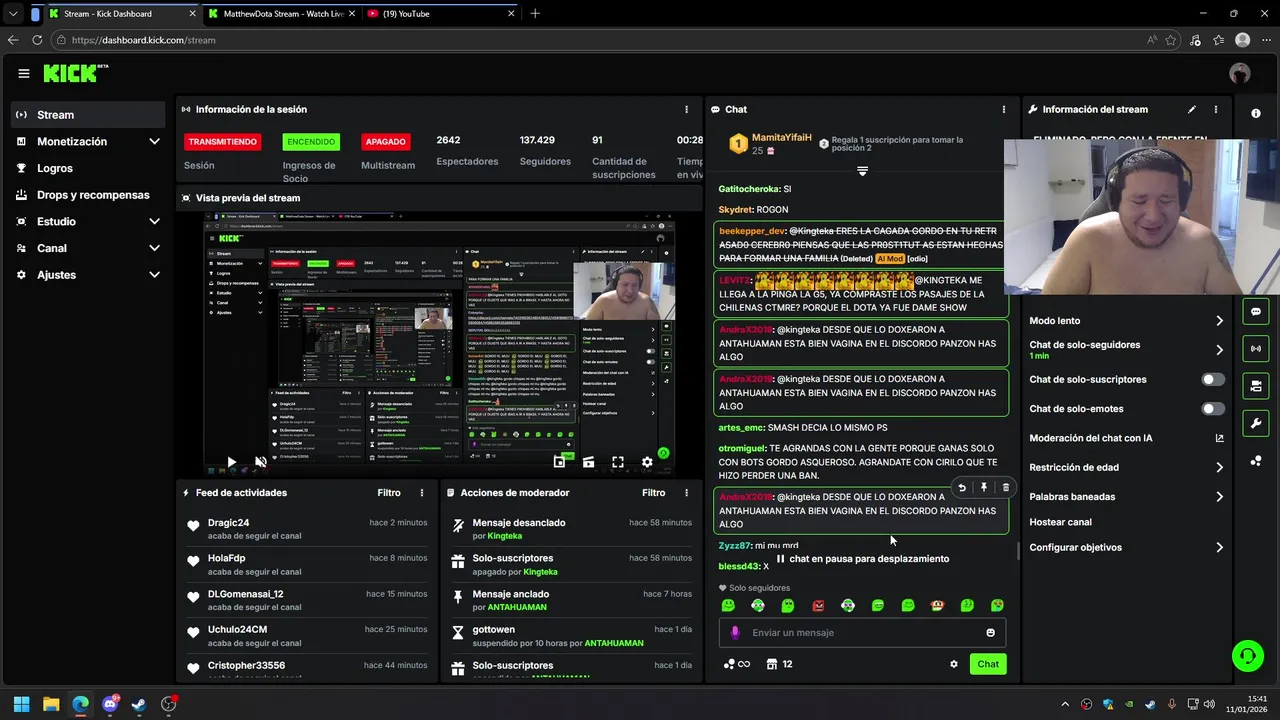1280x720 pixels.
Task: Edit stream info with pencil icon
Action: 1192,109
